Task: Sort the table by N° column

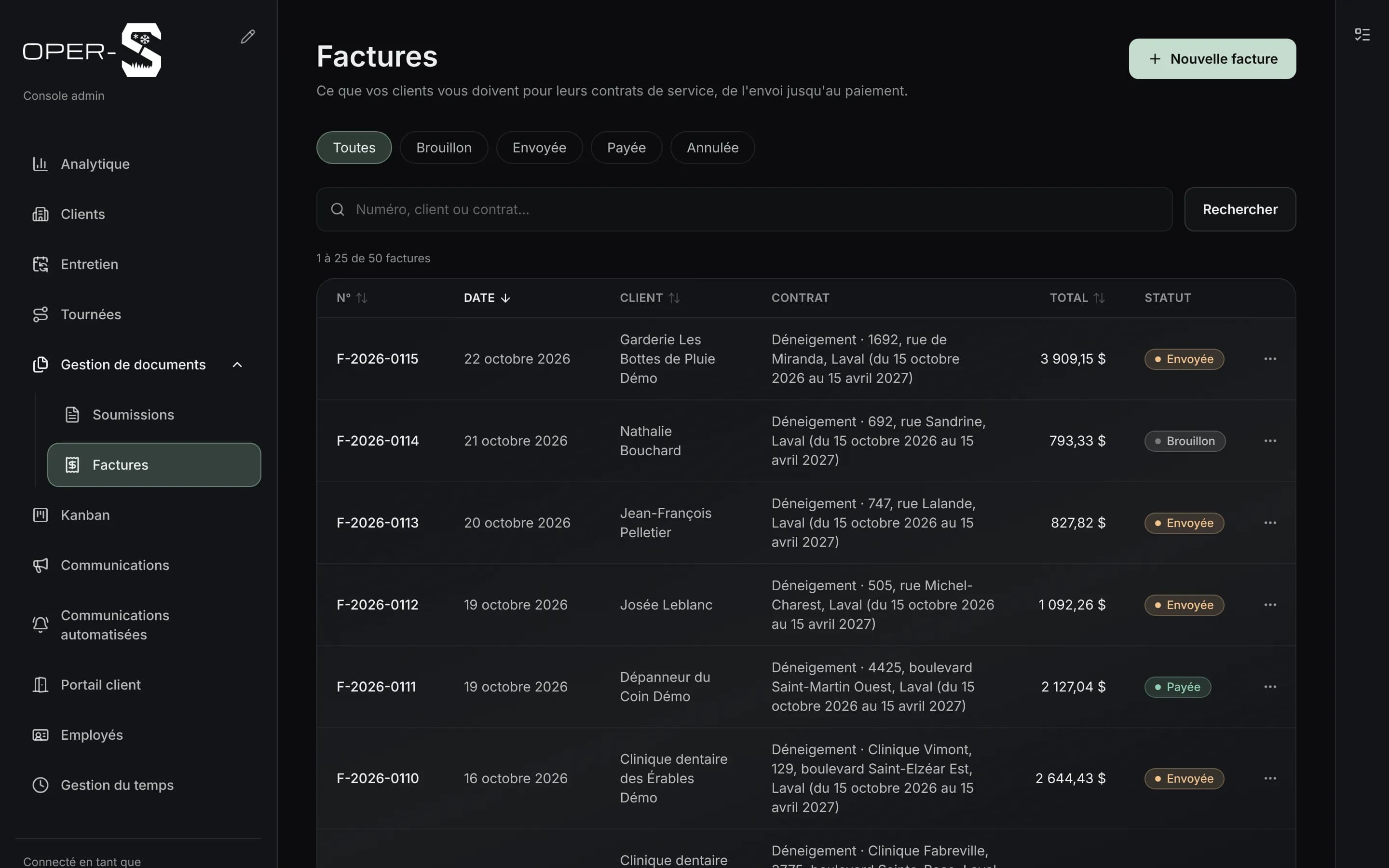Action: click(352, 298)
